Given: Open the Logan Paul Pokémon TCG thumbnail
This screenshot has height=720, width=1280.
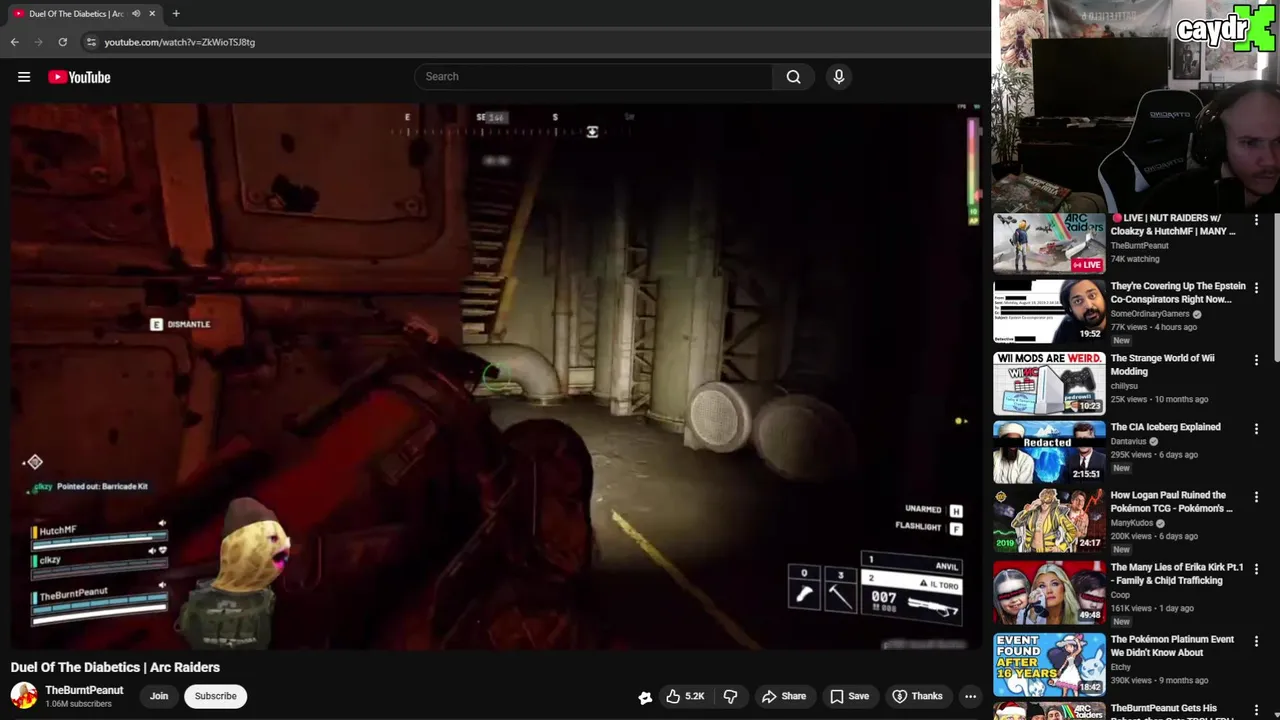Looking at the screenshot, I should (1049, 520).
